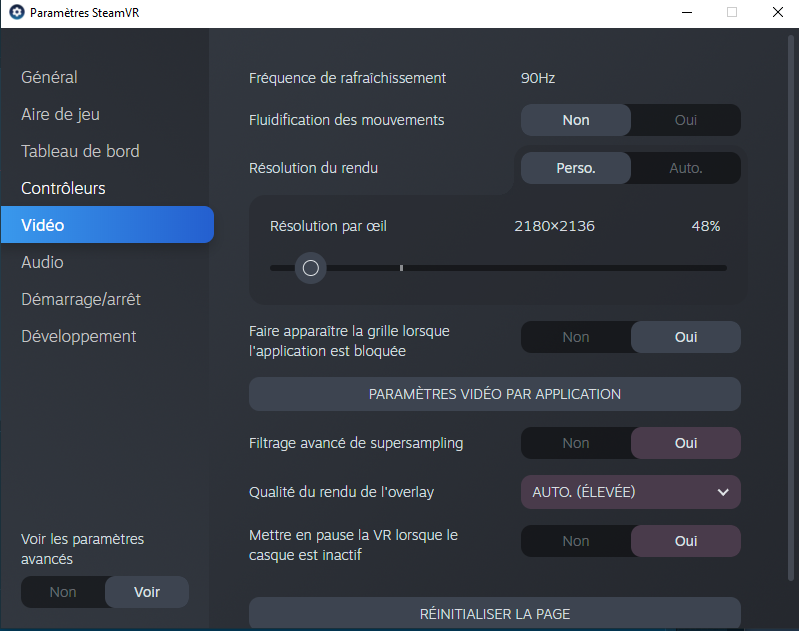Close the Paramètres SteamVR window
799x631 pixels.
tap(778, 12)
